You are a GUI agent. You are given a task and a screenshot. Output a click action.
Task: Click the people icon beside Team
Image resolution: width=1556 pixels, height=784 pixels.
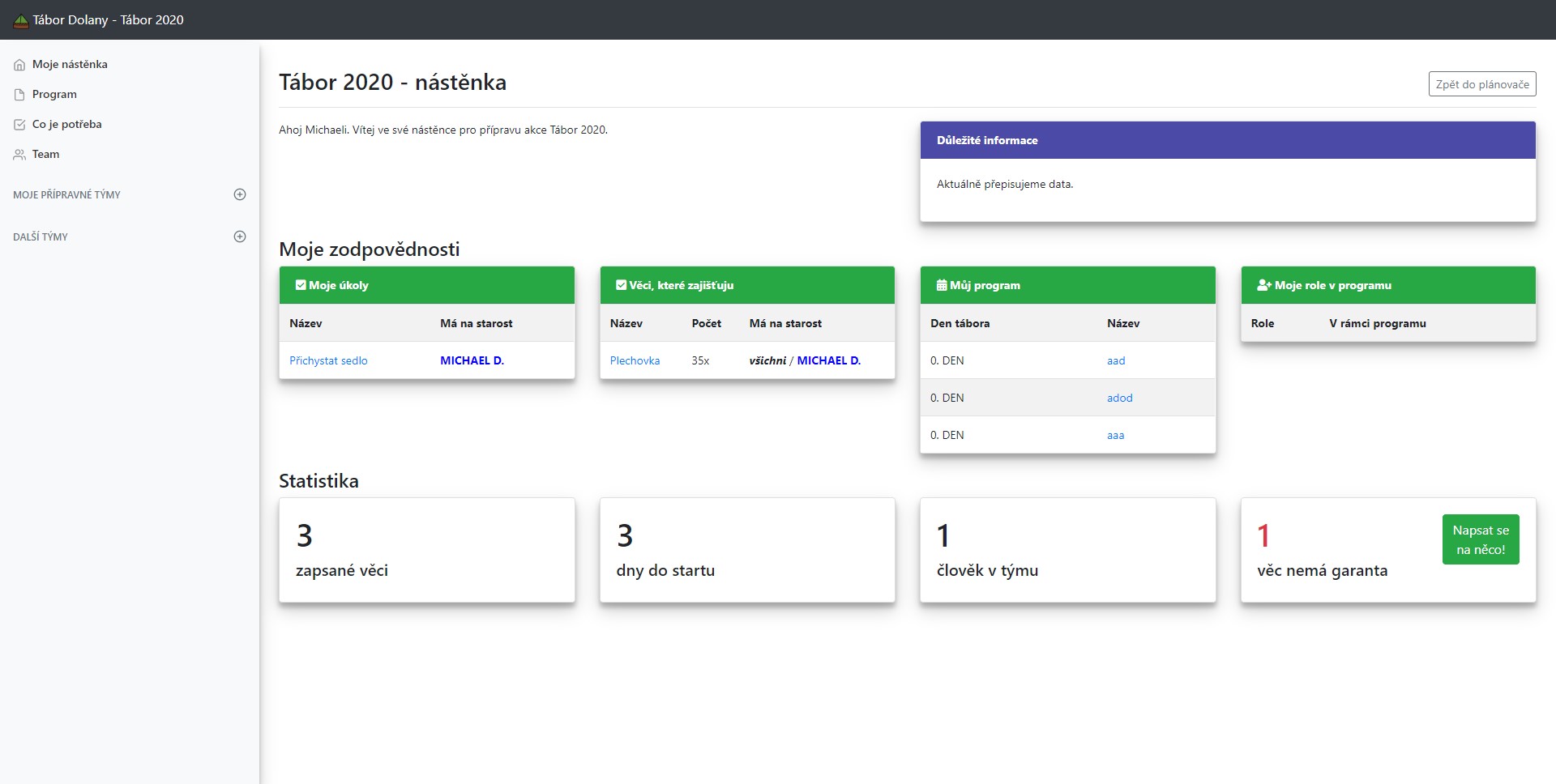[19, 155]
